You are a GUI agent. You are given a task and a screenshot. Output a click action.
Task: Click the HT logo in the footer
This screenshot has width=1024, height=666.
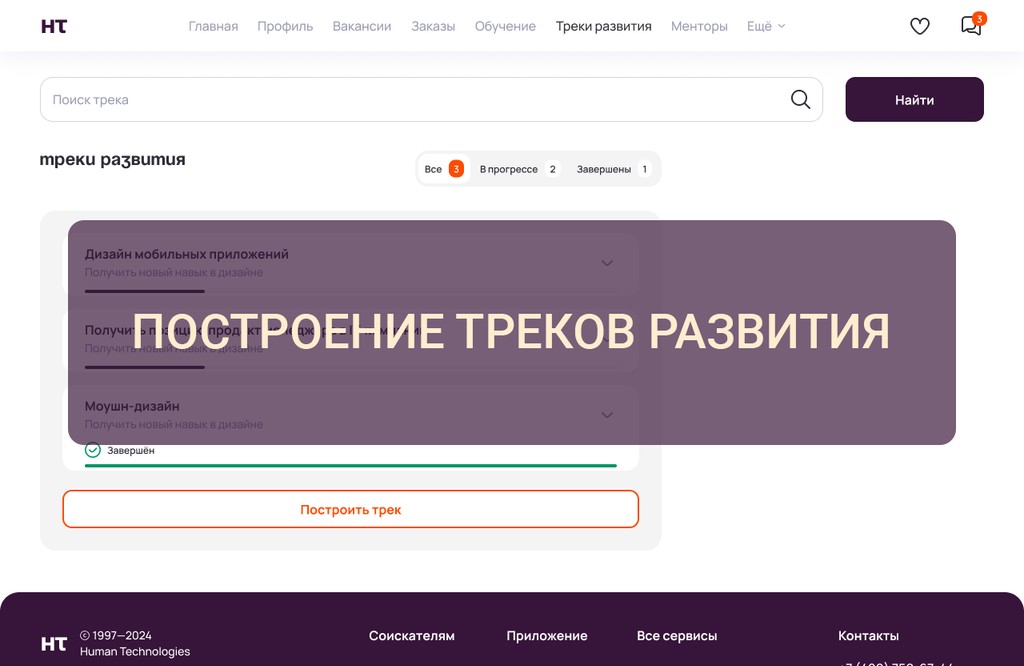coord(54,644)
